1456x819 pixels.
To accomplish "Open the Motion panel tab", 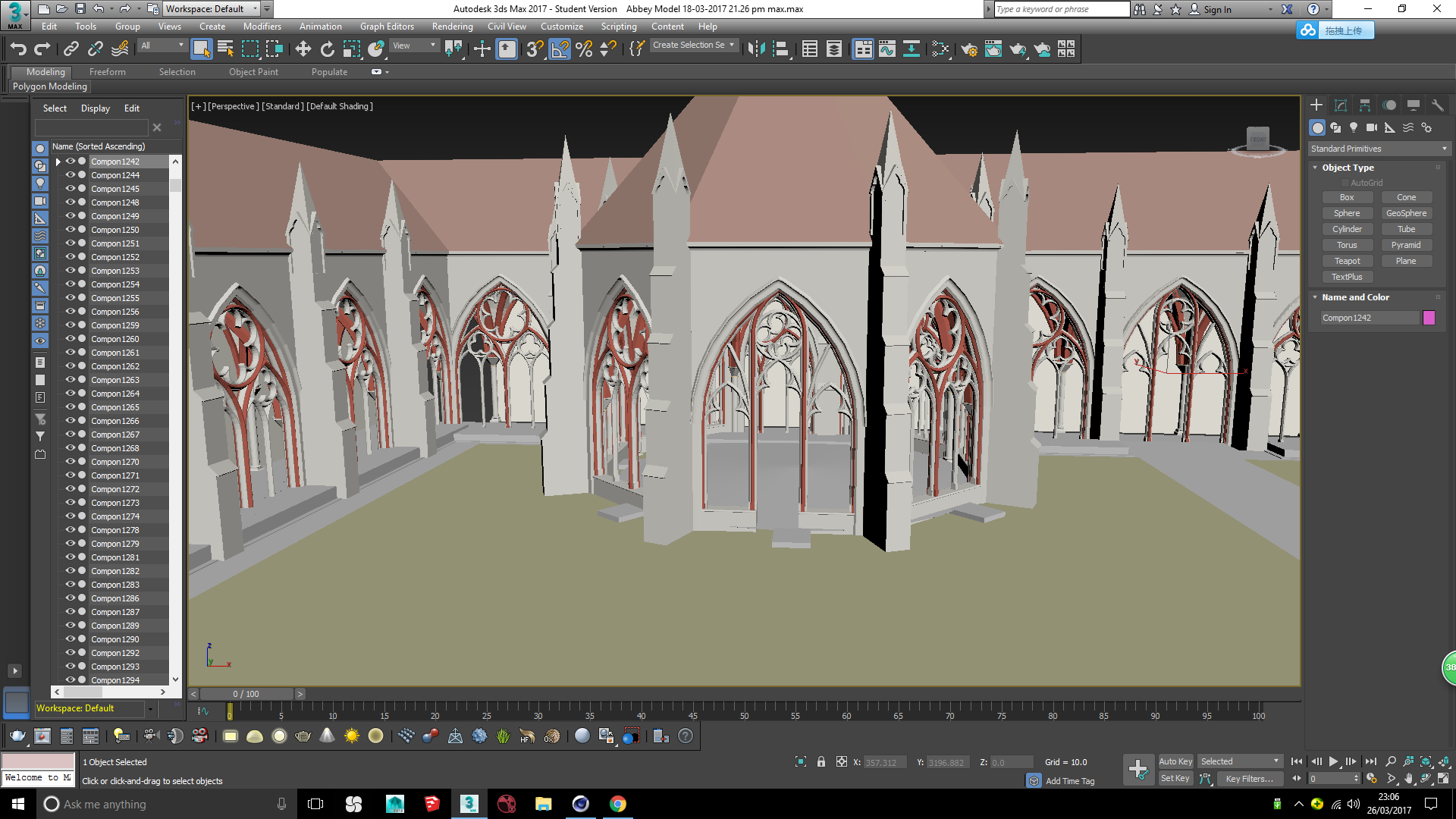I will [x=1389, y=105].
